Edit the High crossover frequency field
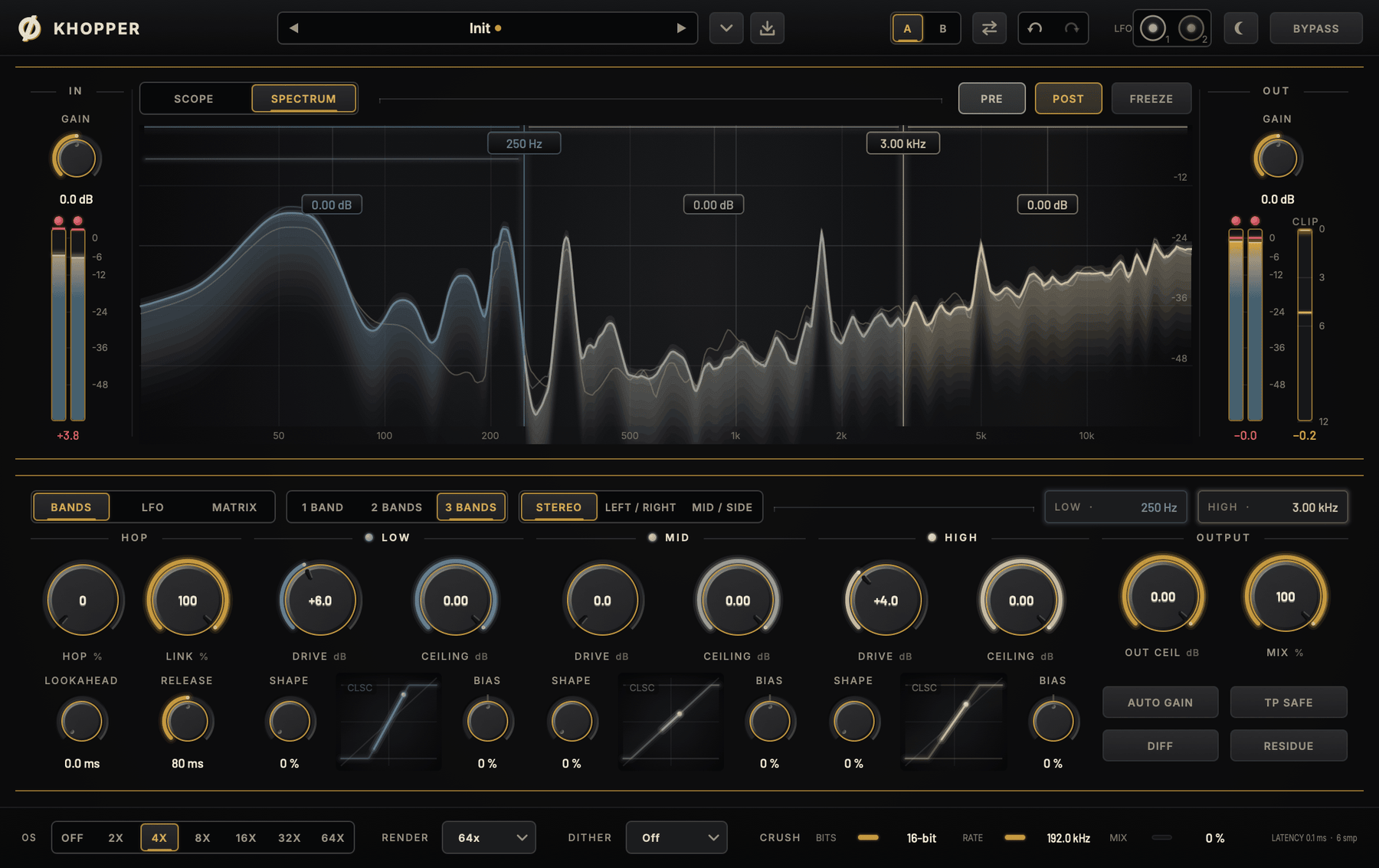Image resolution: width=1379 pixels, height=868 pixels. coord(1273,507)
